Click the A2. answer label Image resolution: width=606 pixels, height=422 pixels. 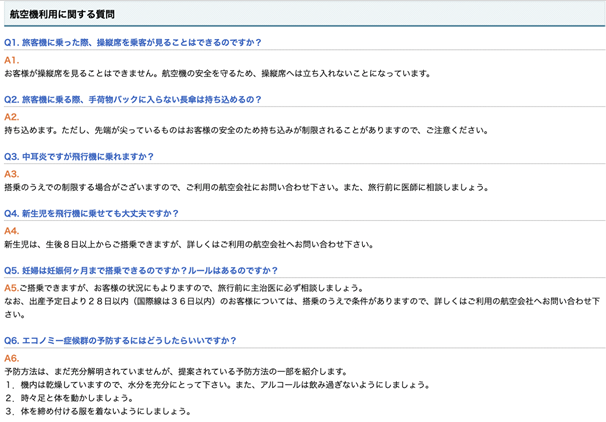[12, 117]
